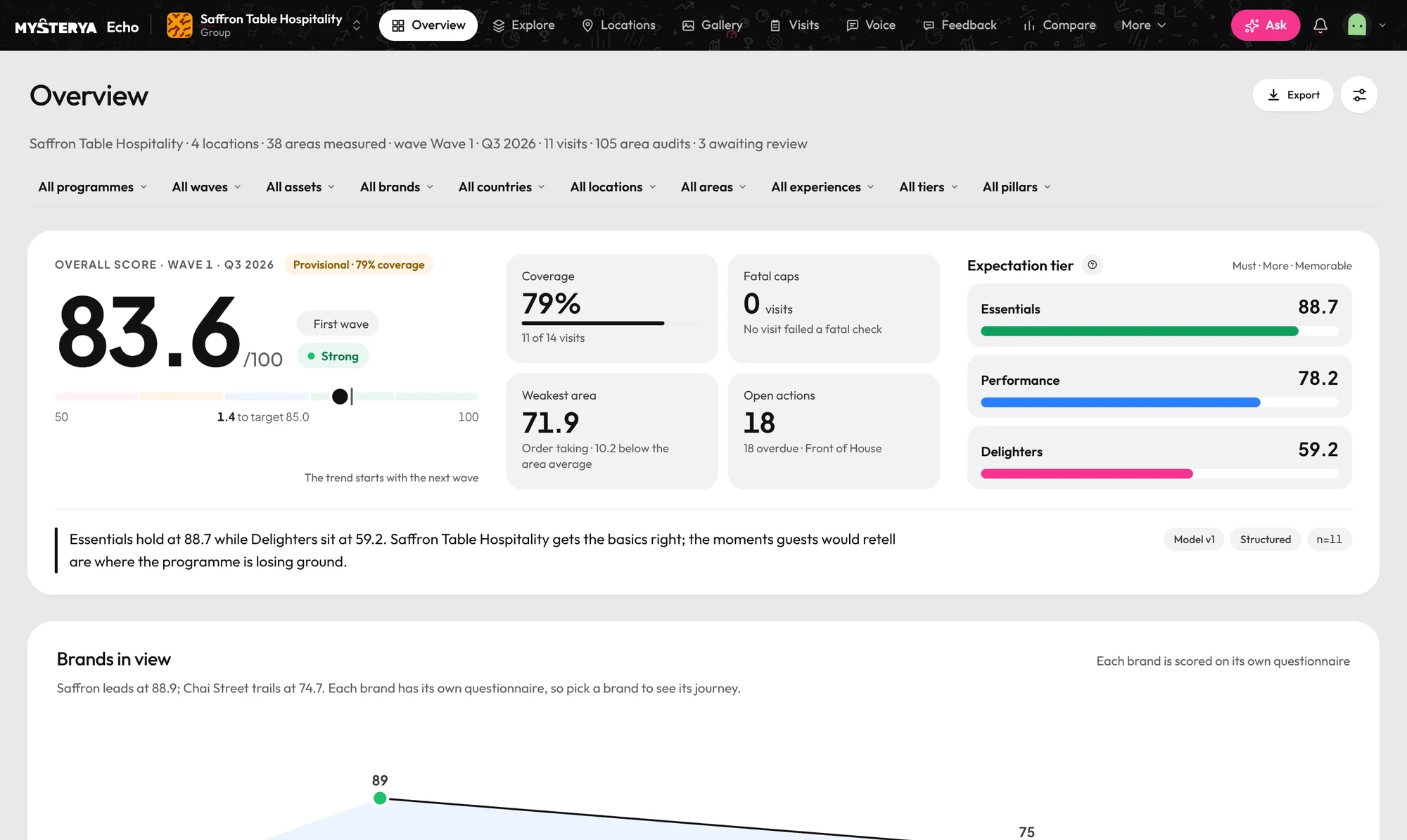Click the Fatal caps card
The height and width of the screenshot is (840, 1407).
[x=834, y=308]
